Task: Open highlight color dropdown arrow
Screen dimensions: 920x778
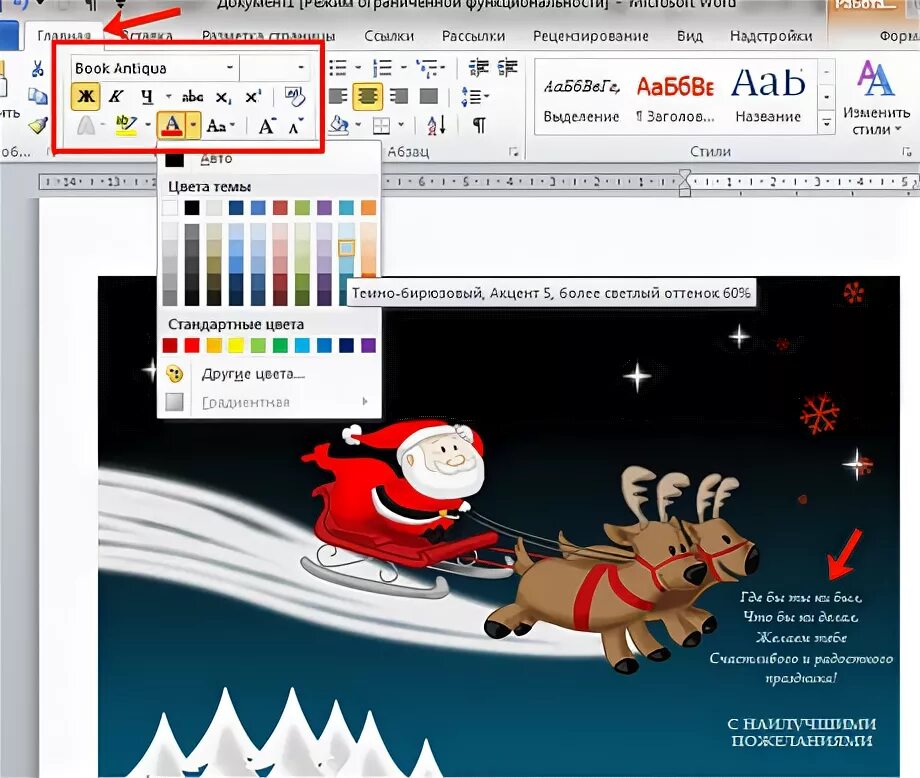Action: click(148, 126)
